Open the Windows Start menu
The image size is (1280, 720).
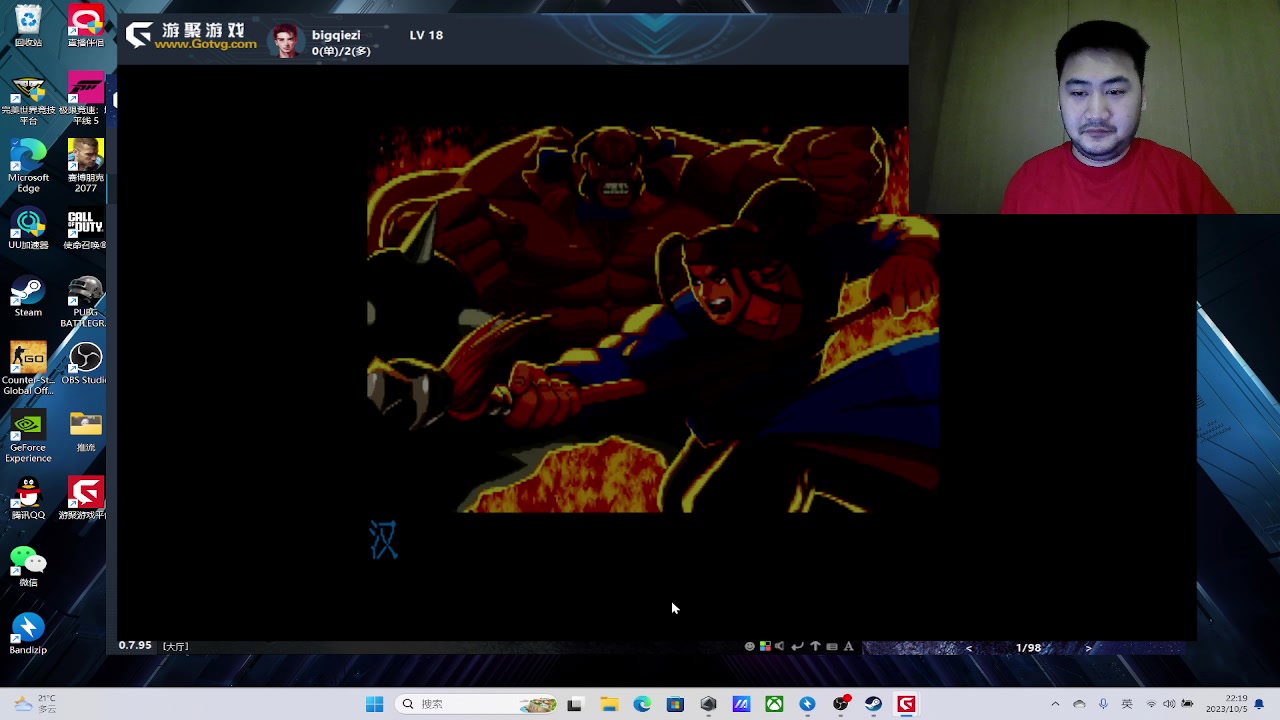tap(374, 704)
